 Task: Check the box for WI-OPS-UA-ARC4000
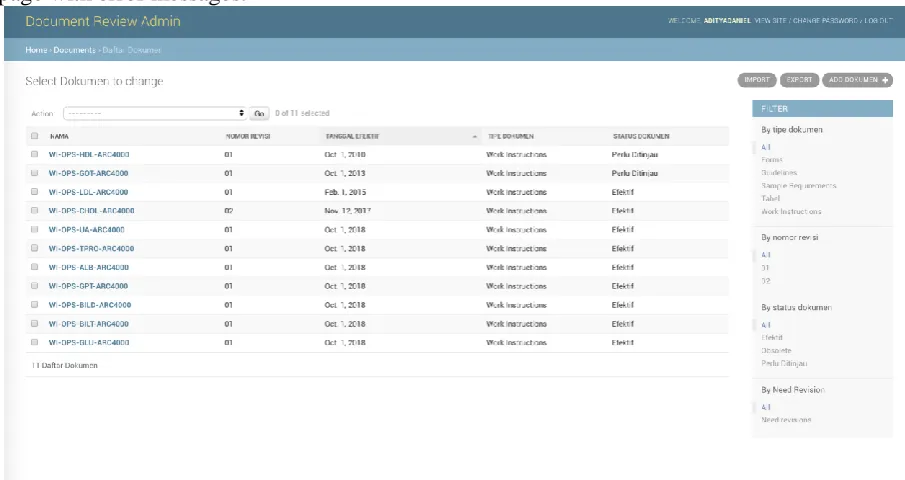35,229
